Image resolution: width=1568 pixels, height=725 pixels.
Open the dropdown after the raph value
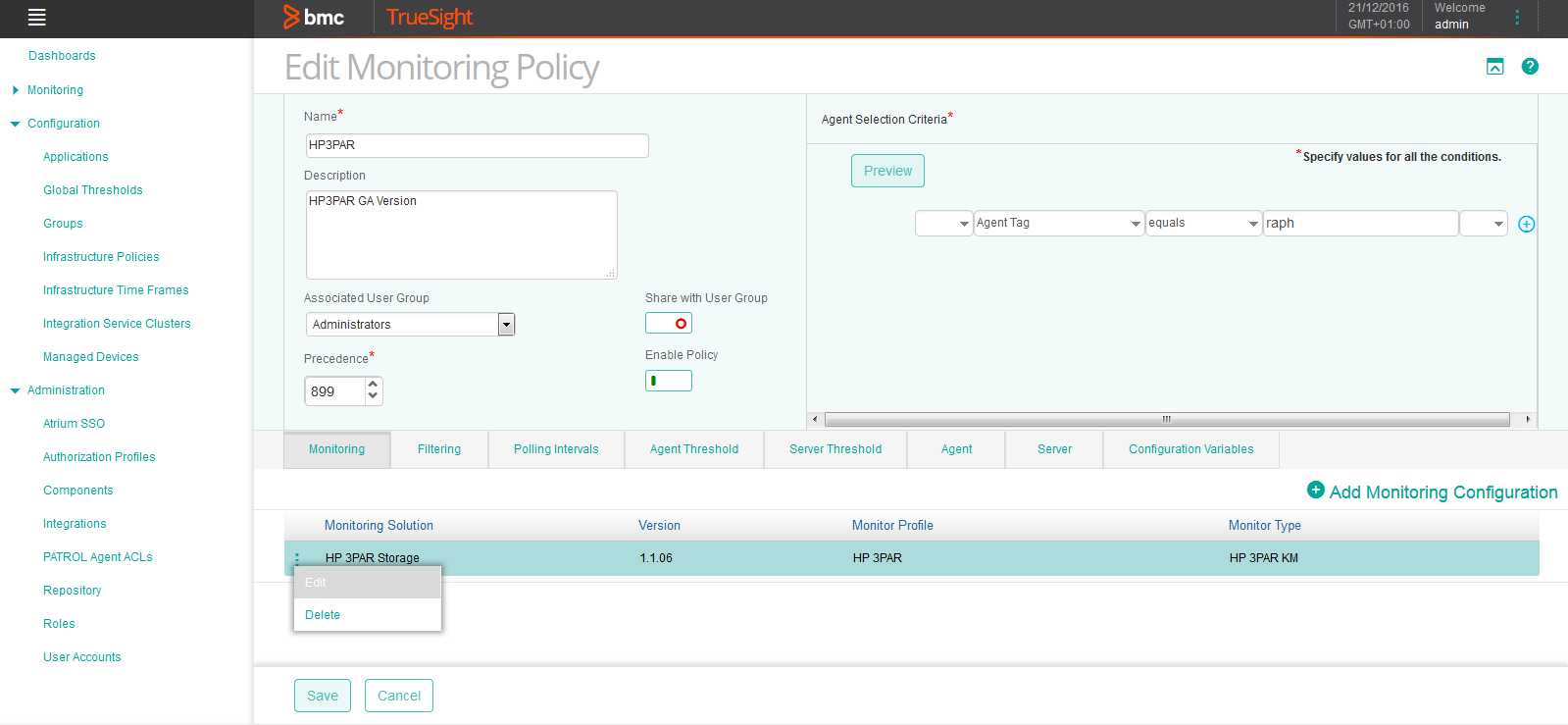[x=1483, y=223]
